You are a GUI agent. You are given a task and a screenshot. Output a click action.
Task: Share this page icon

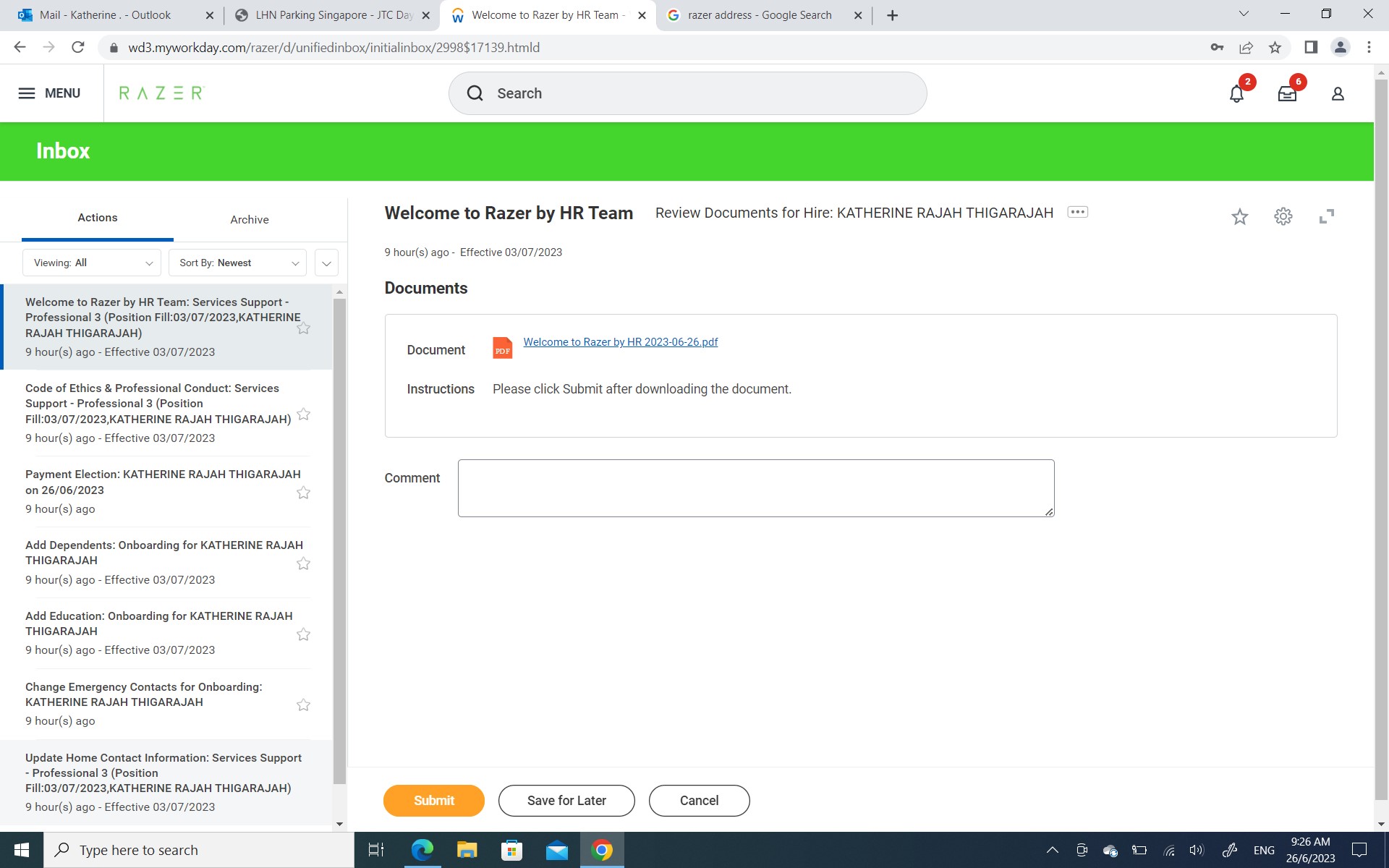pos(1246,48)
